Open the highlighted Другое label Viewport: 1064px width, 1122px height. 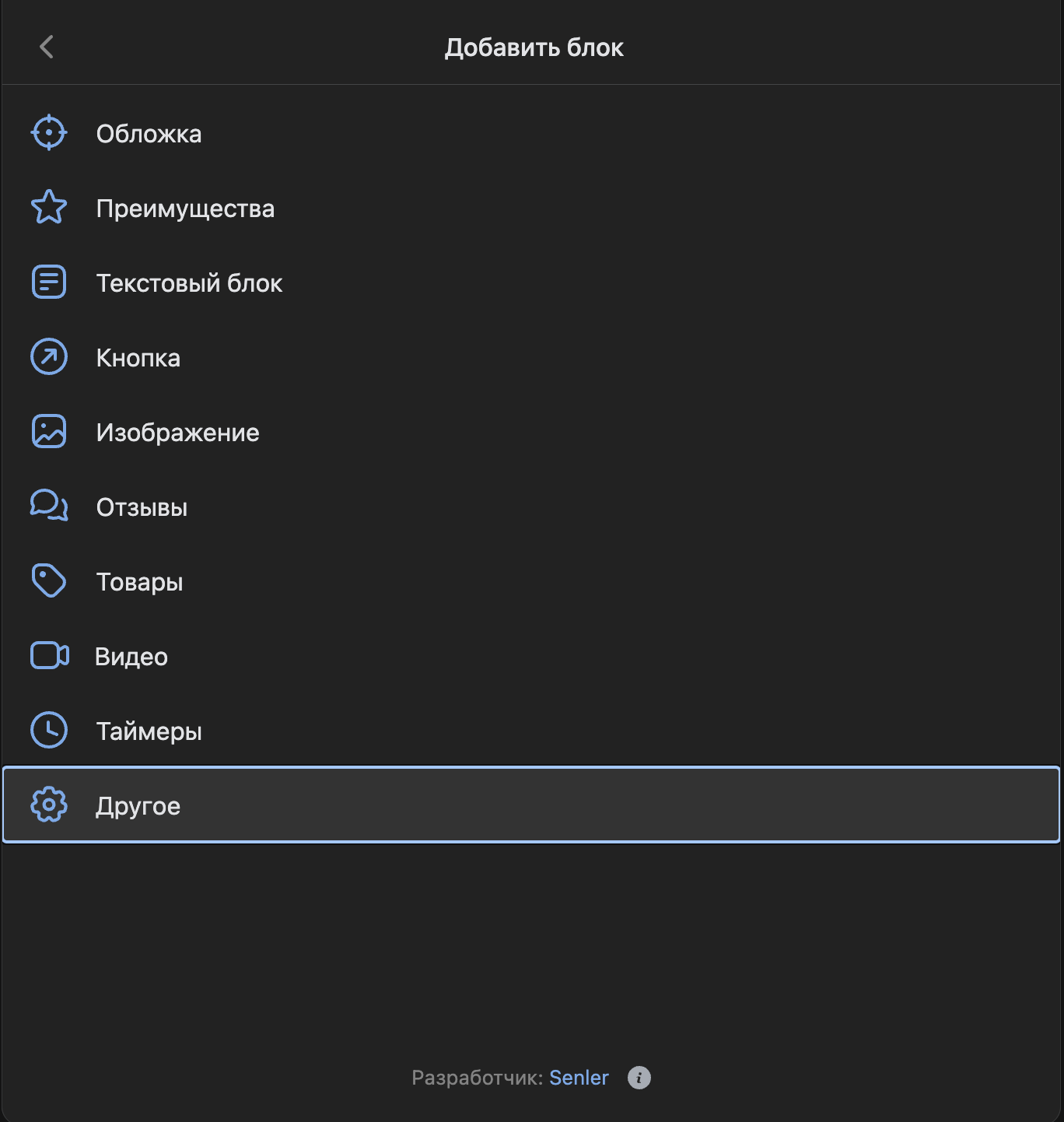(138, 806)
